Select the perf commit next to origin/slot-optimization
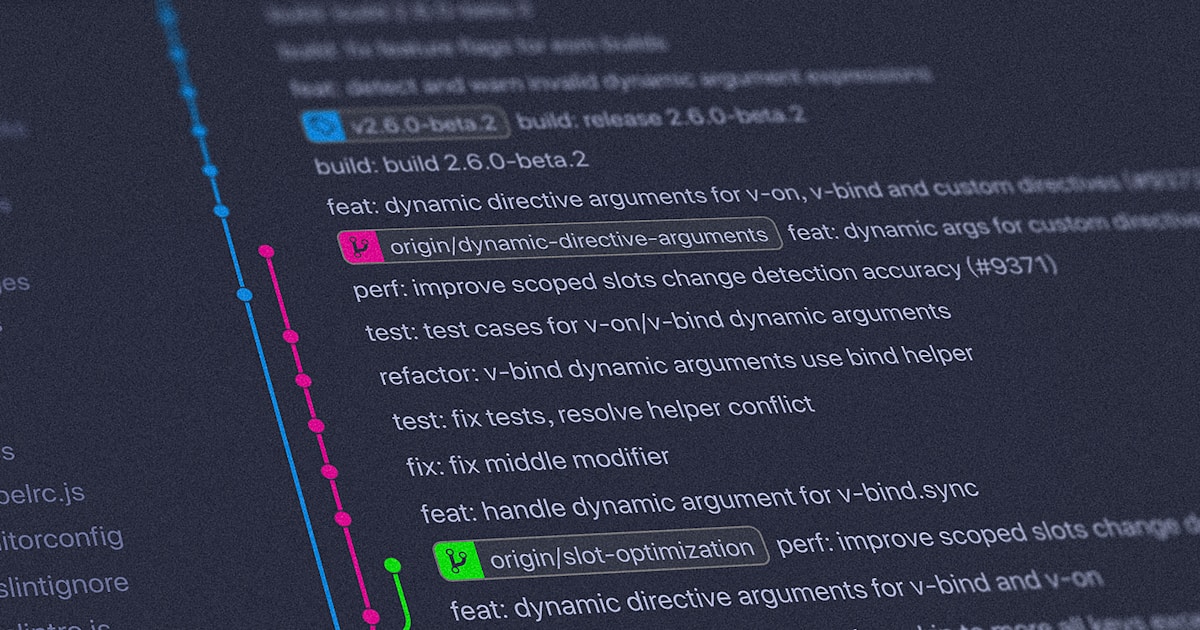Screen dimensions: 1200x630 pos(988,535)
